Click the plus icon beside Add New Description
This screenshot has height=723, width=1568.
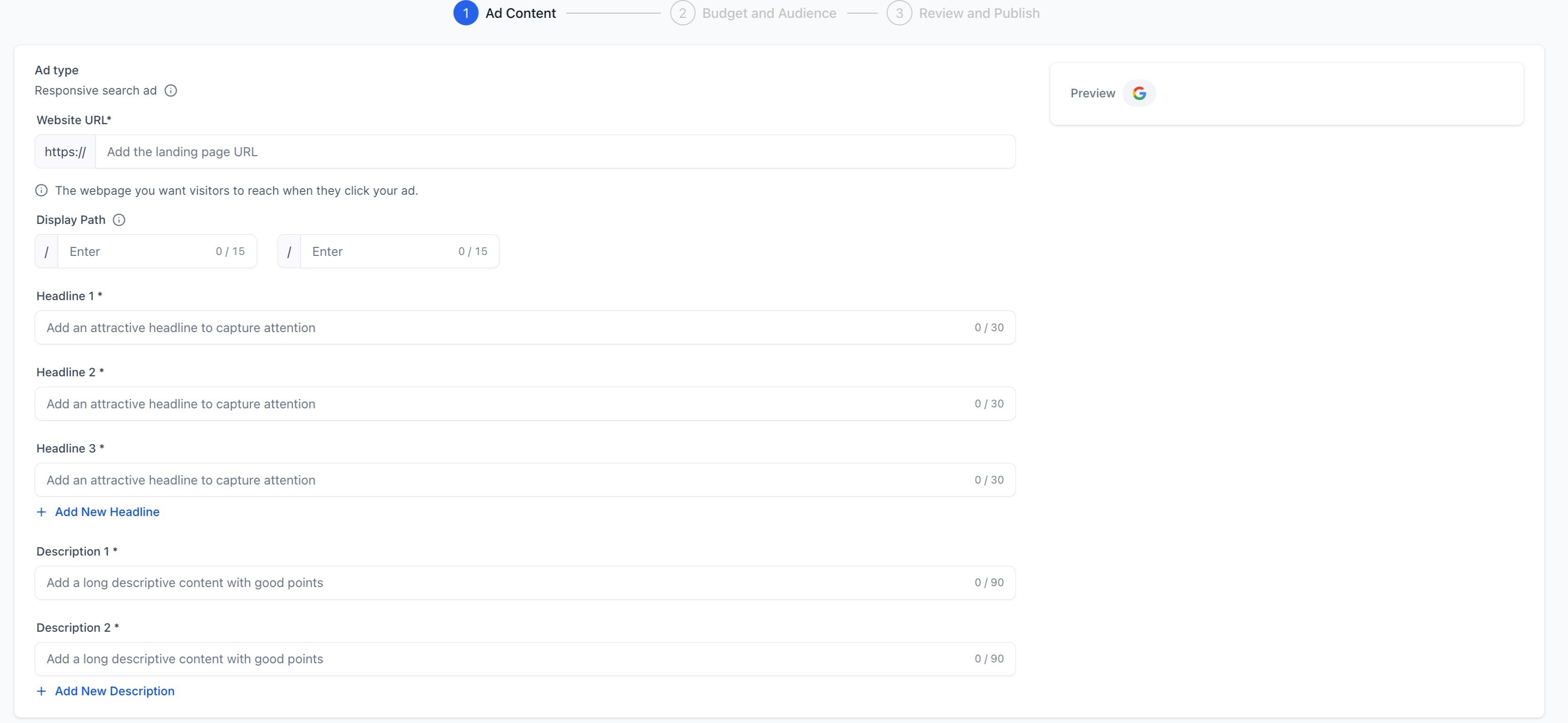click(x=41, y=691)
